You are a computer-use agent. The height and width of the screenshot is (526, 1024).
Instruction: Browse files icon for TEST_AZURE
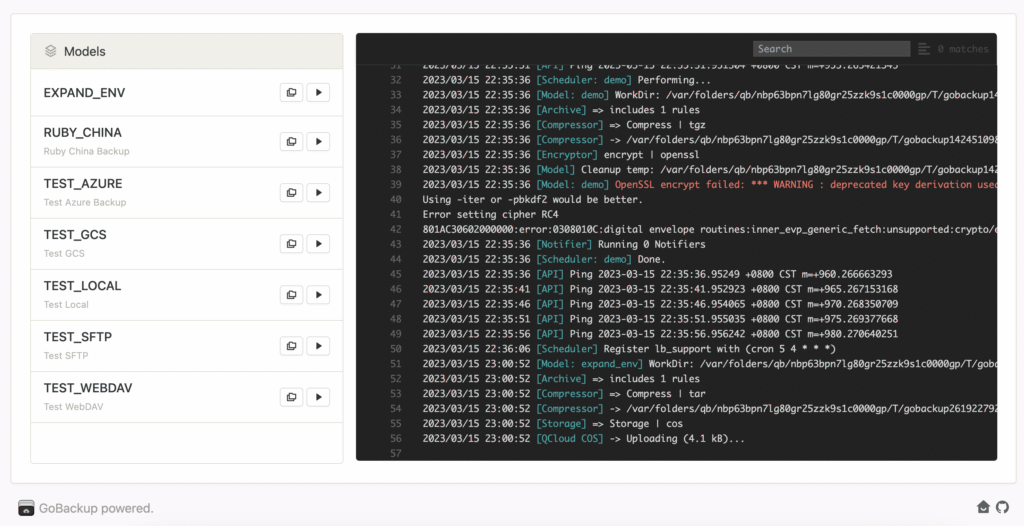tap(291, 193)
